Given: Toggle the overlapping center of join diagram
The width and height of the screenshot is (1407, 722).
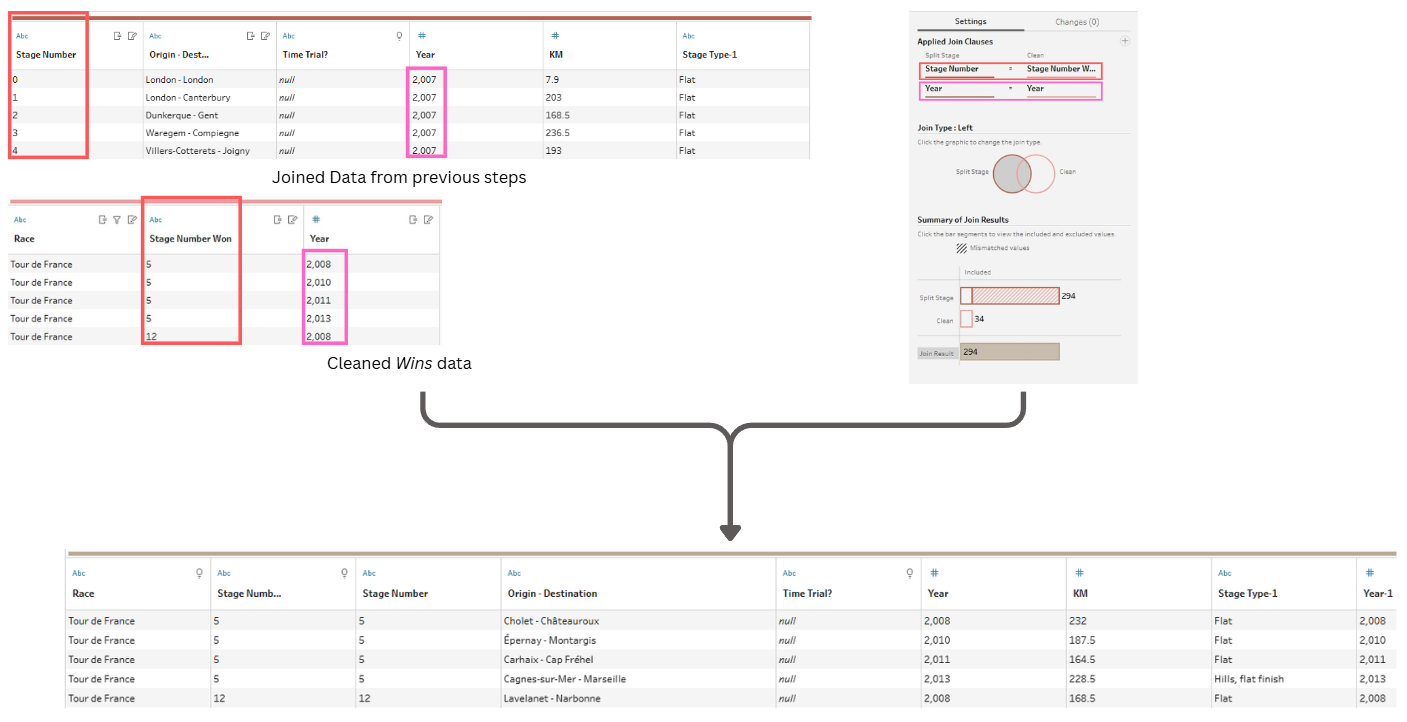Looking at the screenshot, I should (1023, 174).
